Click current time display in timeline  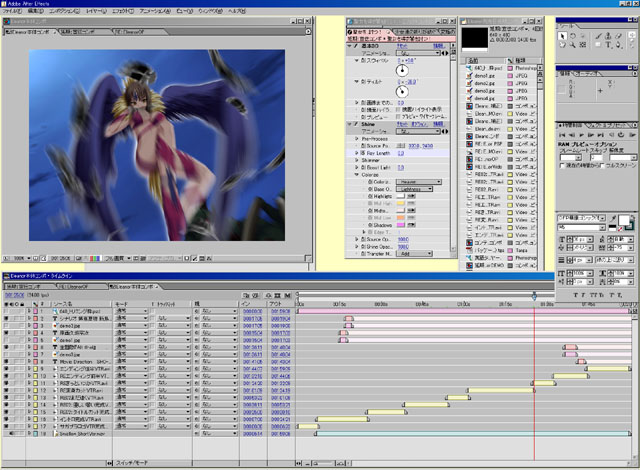(15, 295)
